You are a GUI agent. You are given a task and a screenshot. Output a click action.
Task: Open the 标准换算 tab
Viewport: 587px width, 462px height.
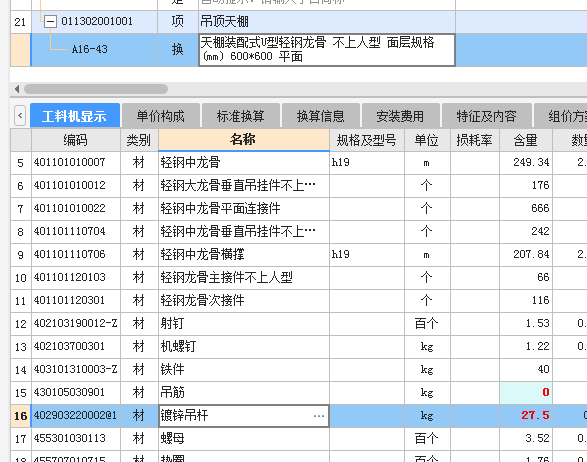point(241,116)
